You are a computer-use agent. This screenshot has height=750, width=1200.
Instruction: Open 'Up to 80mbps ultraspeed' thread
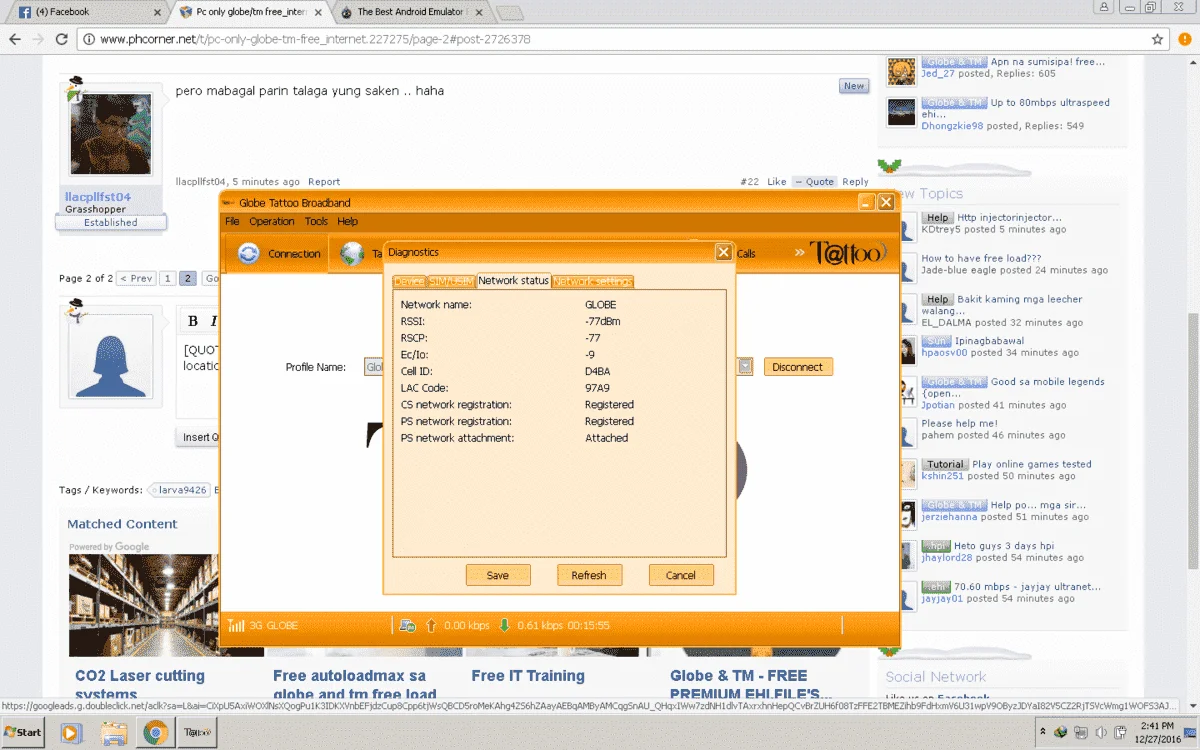tap(1050, 103)
